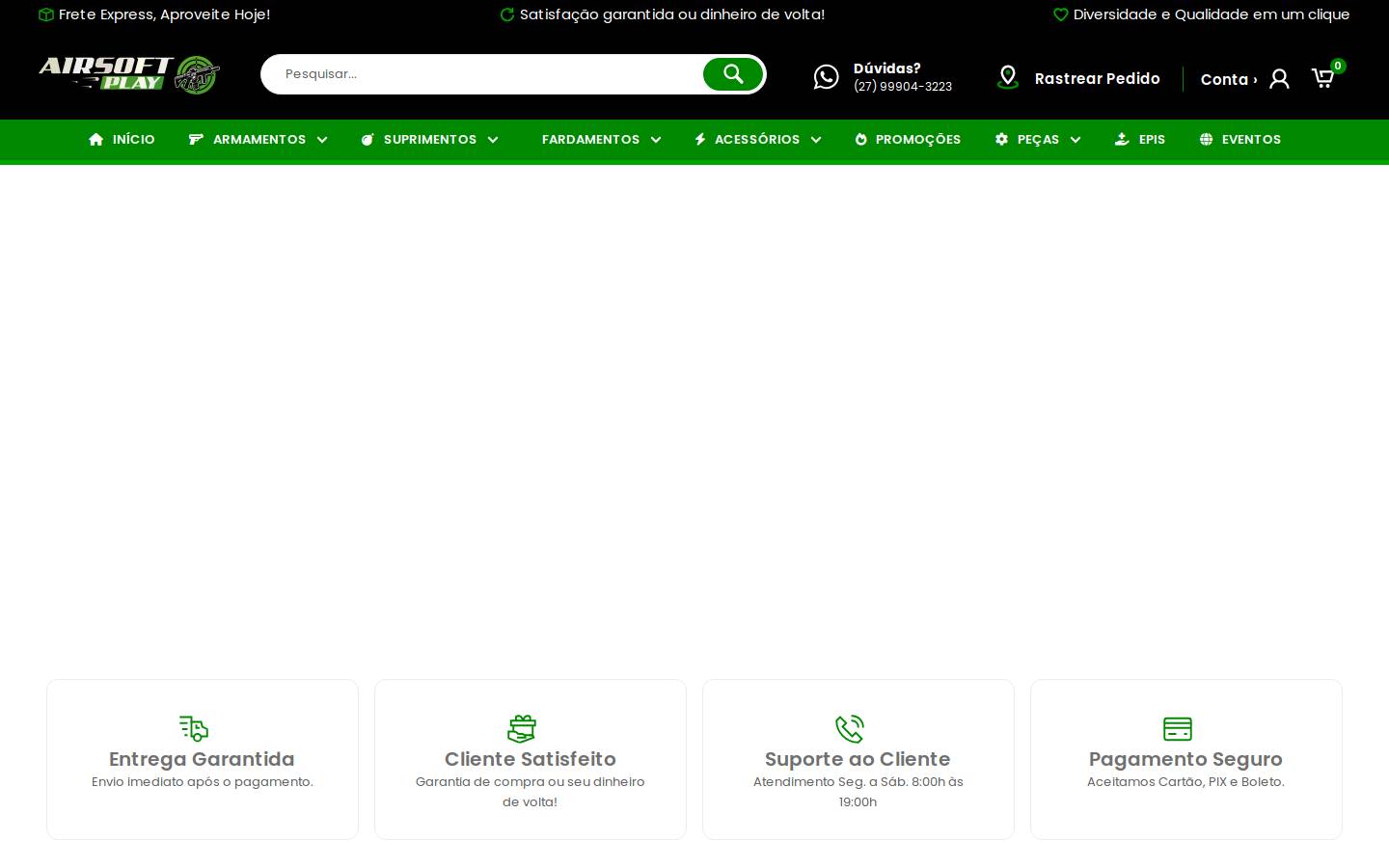Click the Entrega Garantida heading
This screenshot has width=1389, height=868.
[x=202, y=759]
